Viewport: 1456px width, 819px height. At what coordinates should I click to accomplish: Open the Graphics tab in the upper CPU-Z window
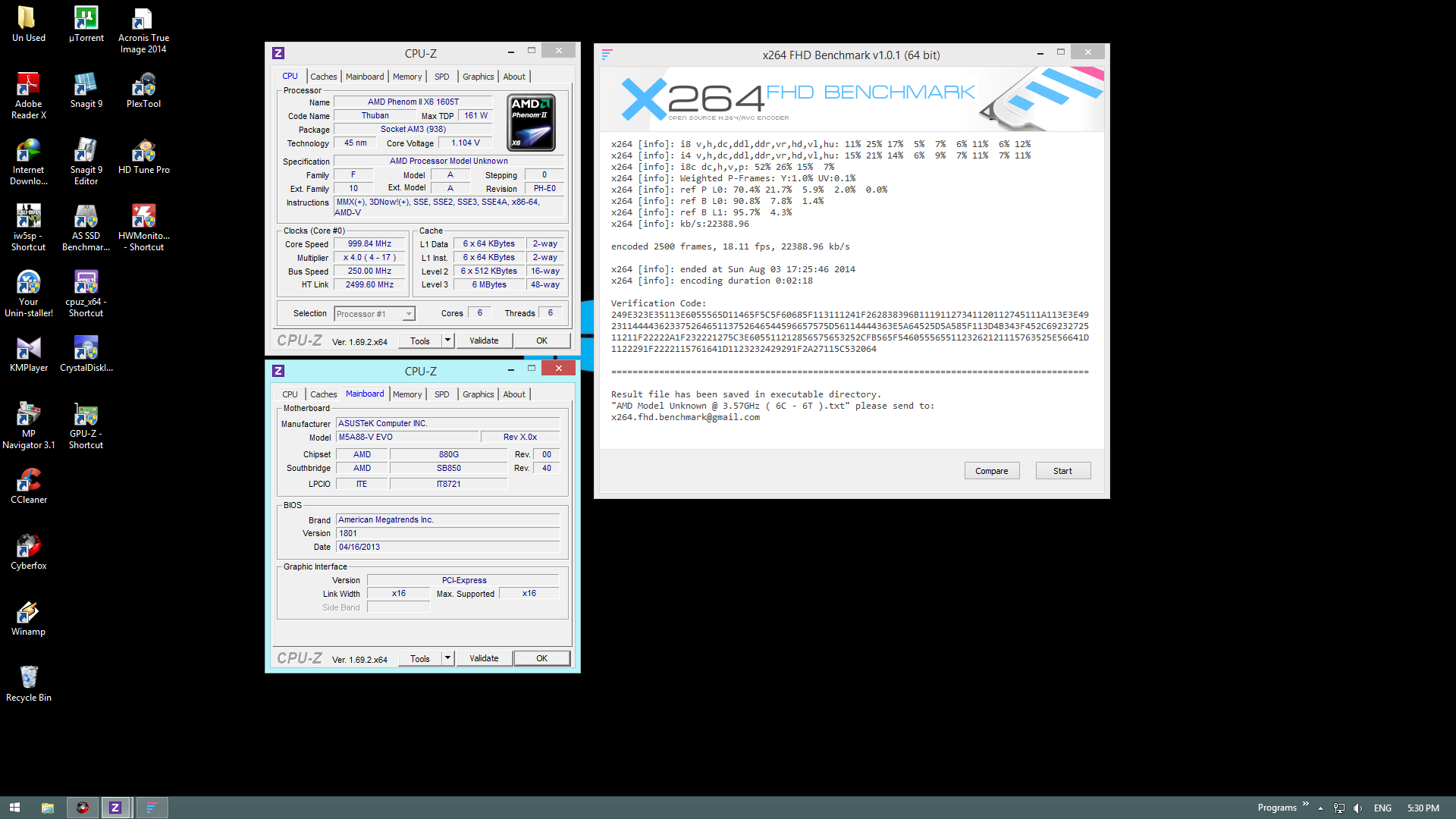tap(478, 77)
